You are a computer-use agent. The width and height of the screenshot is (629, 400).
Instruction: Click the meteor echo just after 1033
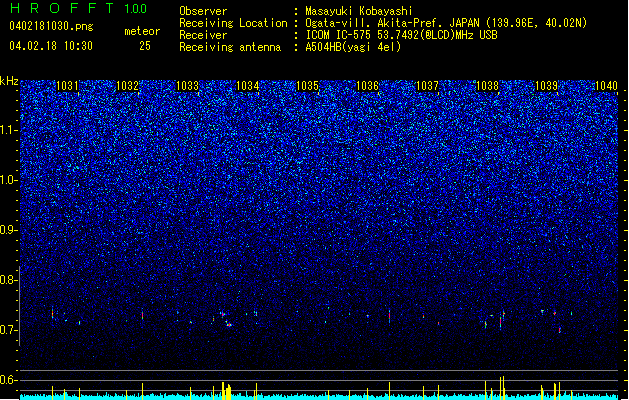click(226, 319)
